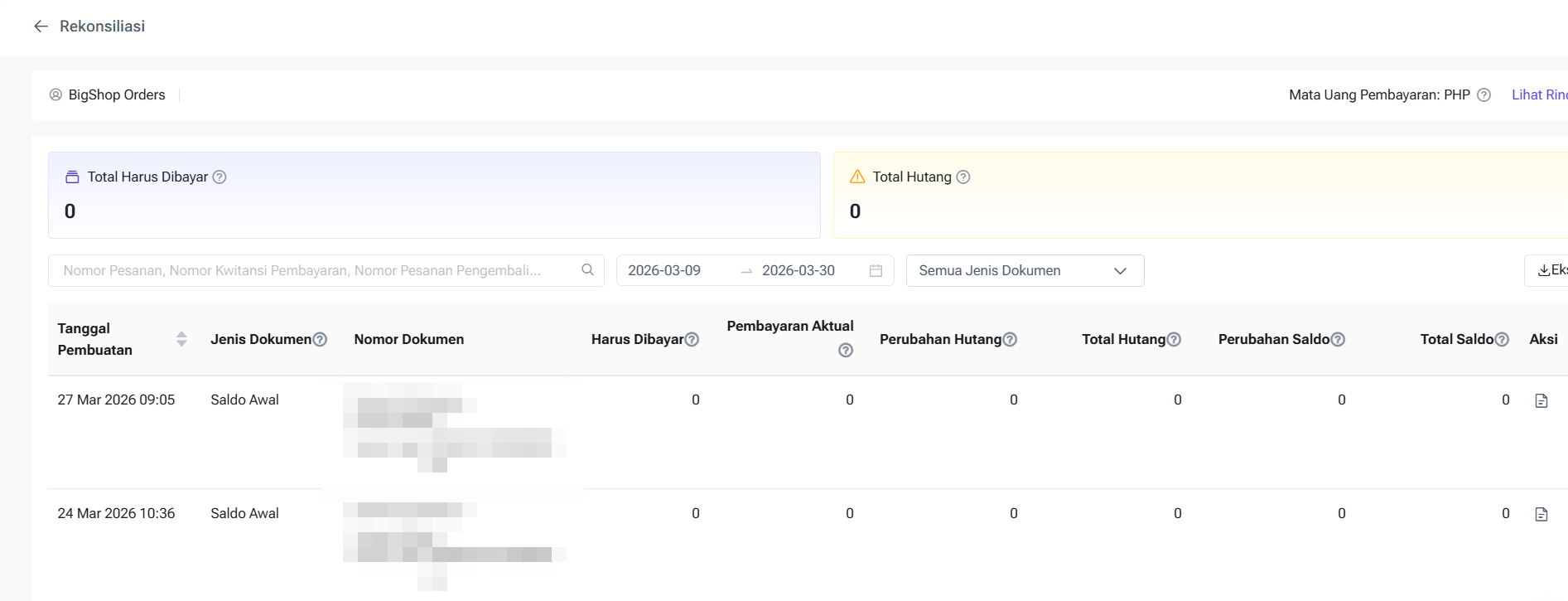Open the Lihat Rincian link
This screenshot has height=601, width=1568.
[1539, 95]
